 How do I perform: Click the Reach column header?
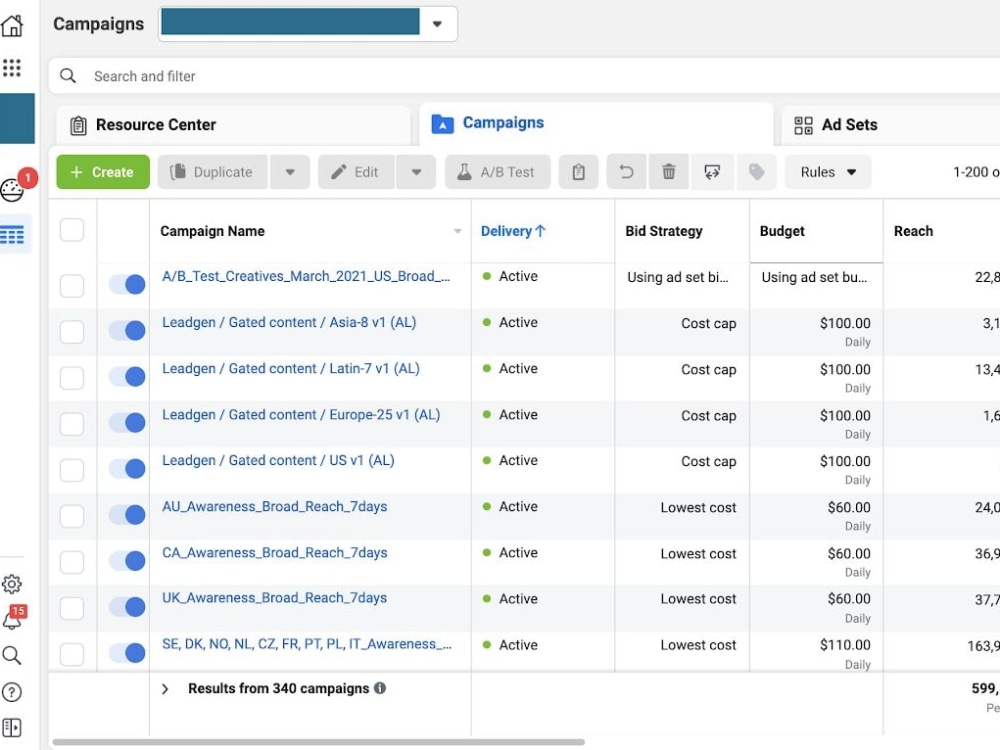click(913, 231)
